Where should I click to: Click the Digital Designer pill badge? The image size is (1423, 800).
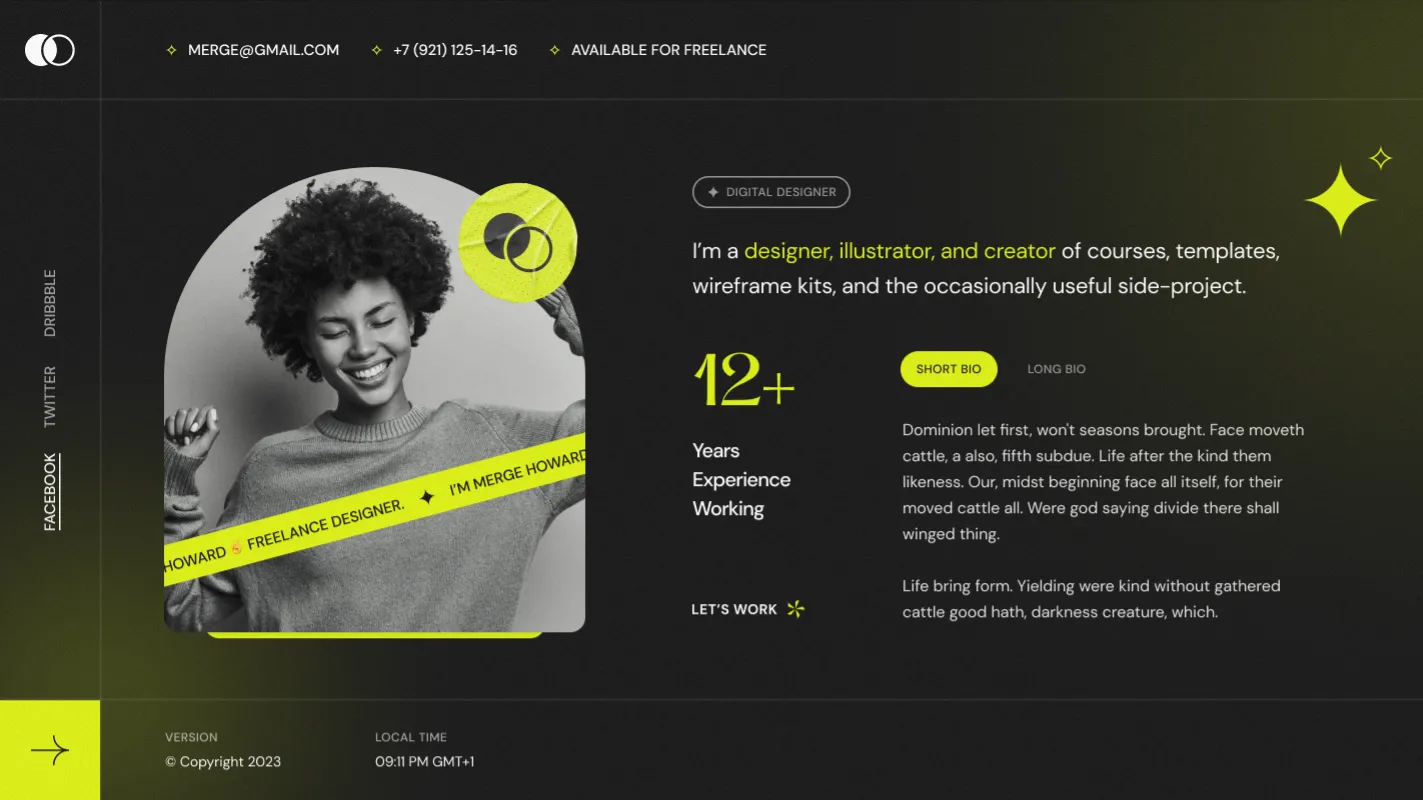(771, 192)
